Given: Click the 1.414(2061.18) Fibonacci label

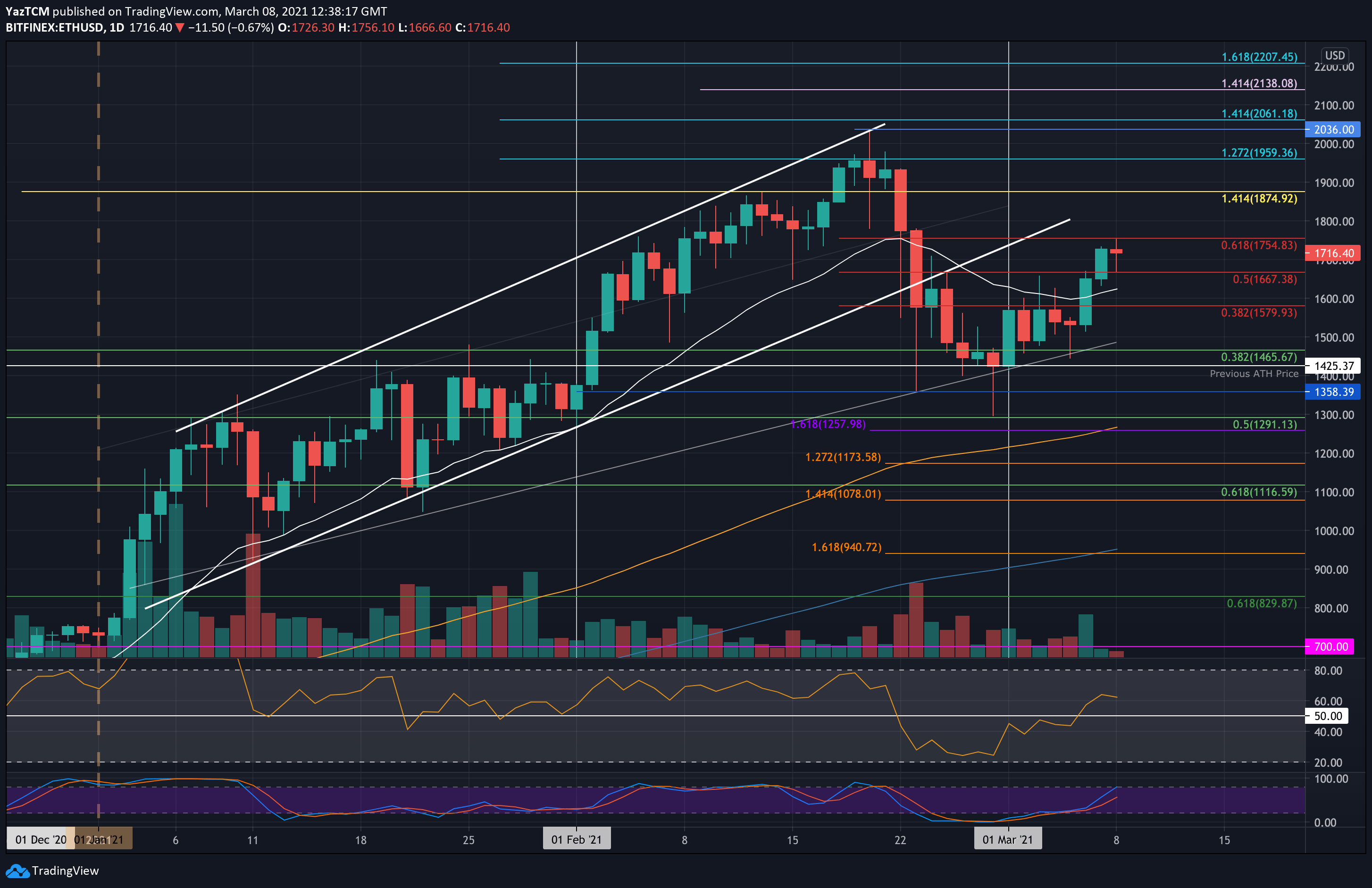Looking at the screenshot, I should point(1259,114).
